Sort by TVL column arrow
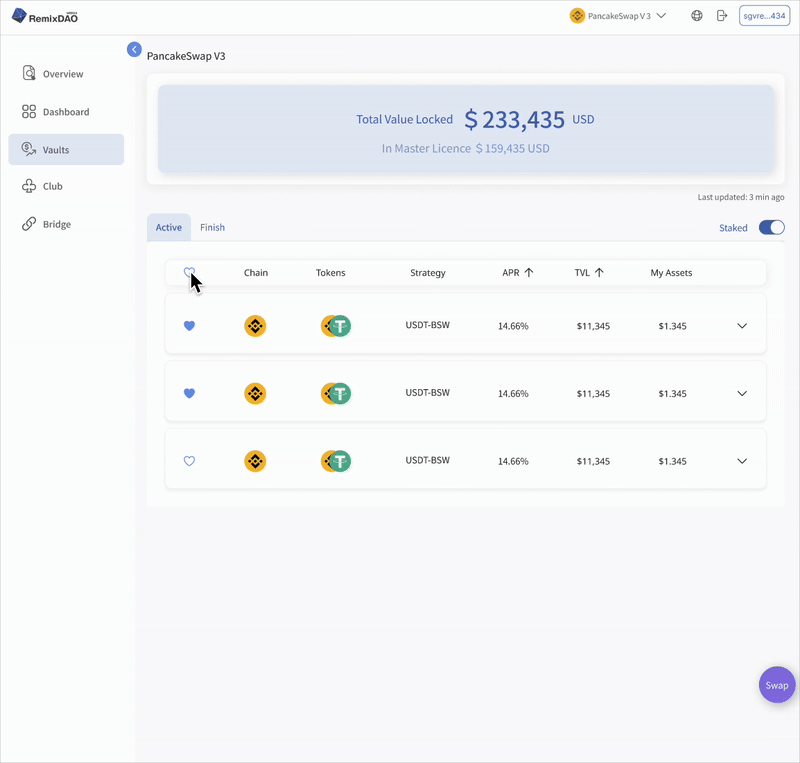 599,273
